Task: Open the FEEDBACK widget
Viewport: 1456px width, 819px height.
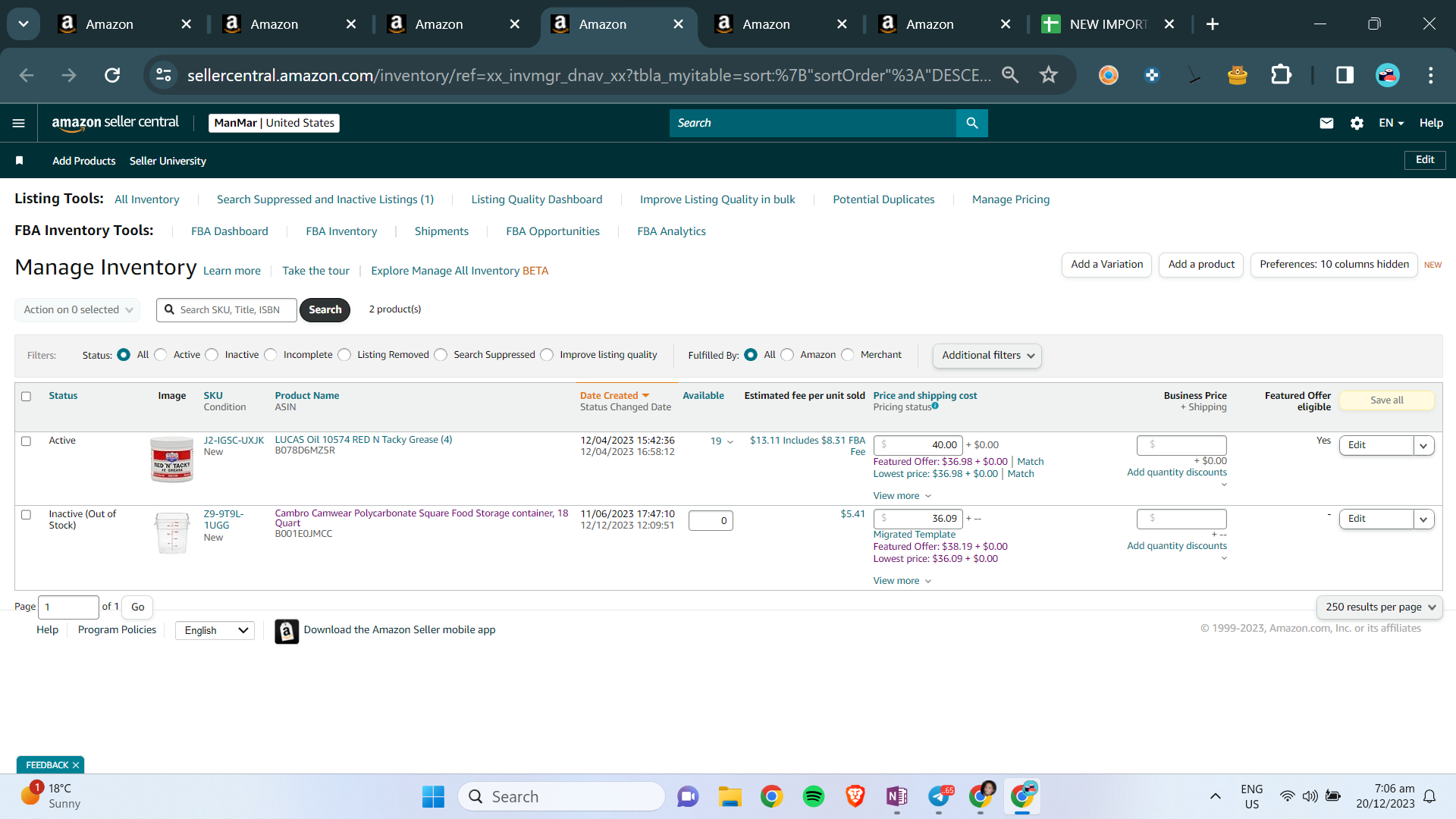Action: 51,765
